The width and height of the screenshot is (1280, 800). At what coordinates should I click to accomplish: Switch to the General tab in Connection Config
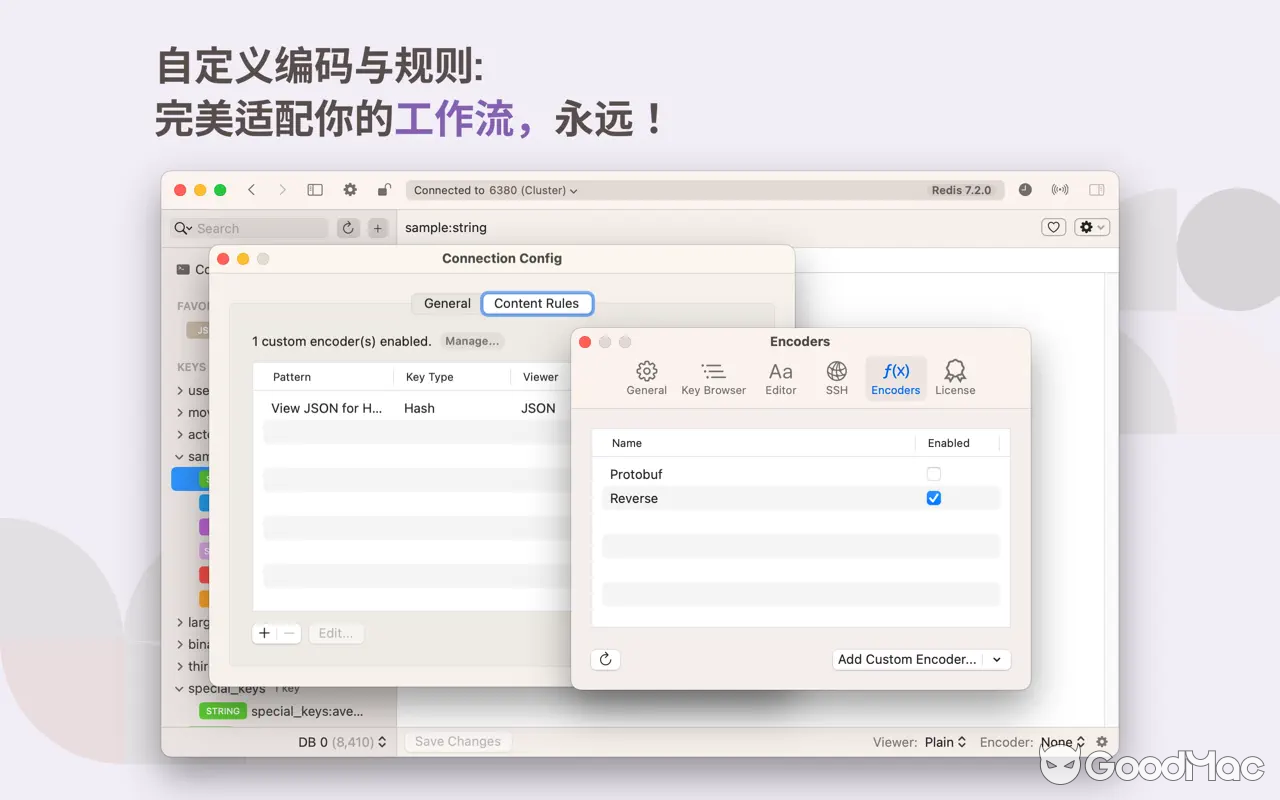tap(445, 303)
